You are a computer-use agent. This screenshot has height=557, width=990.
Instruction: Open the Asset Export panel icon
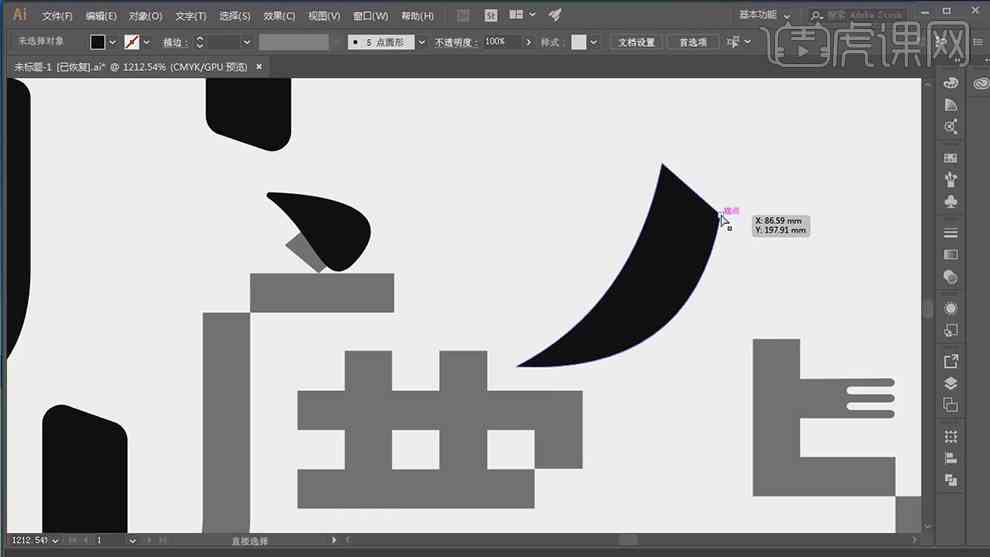coord(950,361)
